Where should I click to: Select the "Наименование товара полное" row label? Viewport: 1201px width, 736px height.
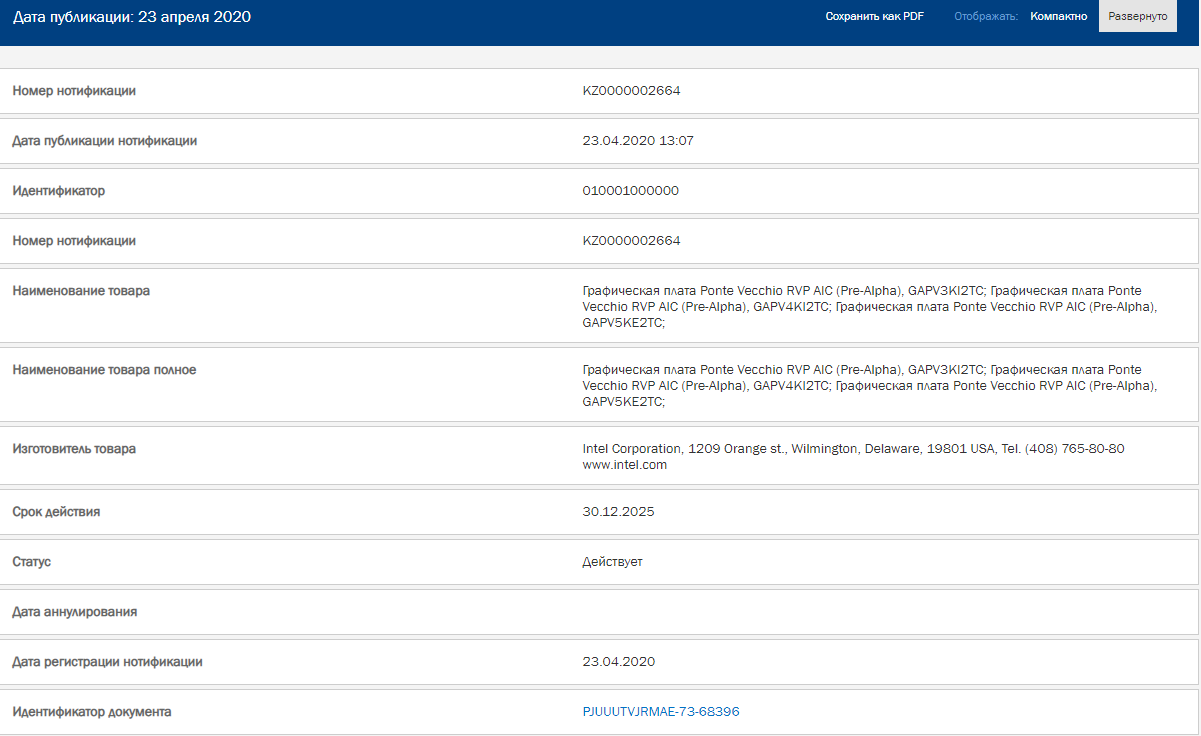click(x=104, y=370)
